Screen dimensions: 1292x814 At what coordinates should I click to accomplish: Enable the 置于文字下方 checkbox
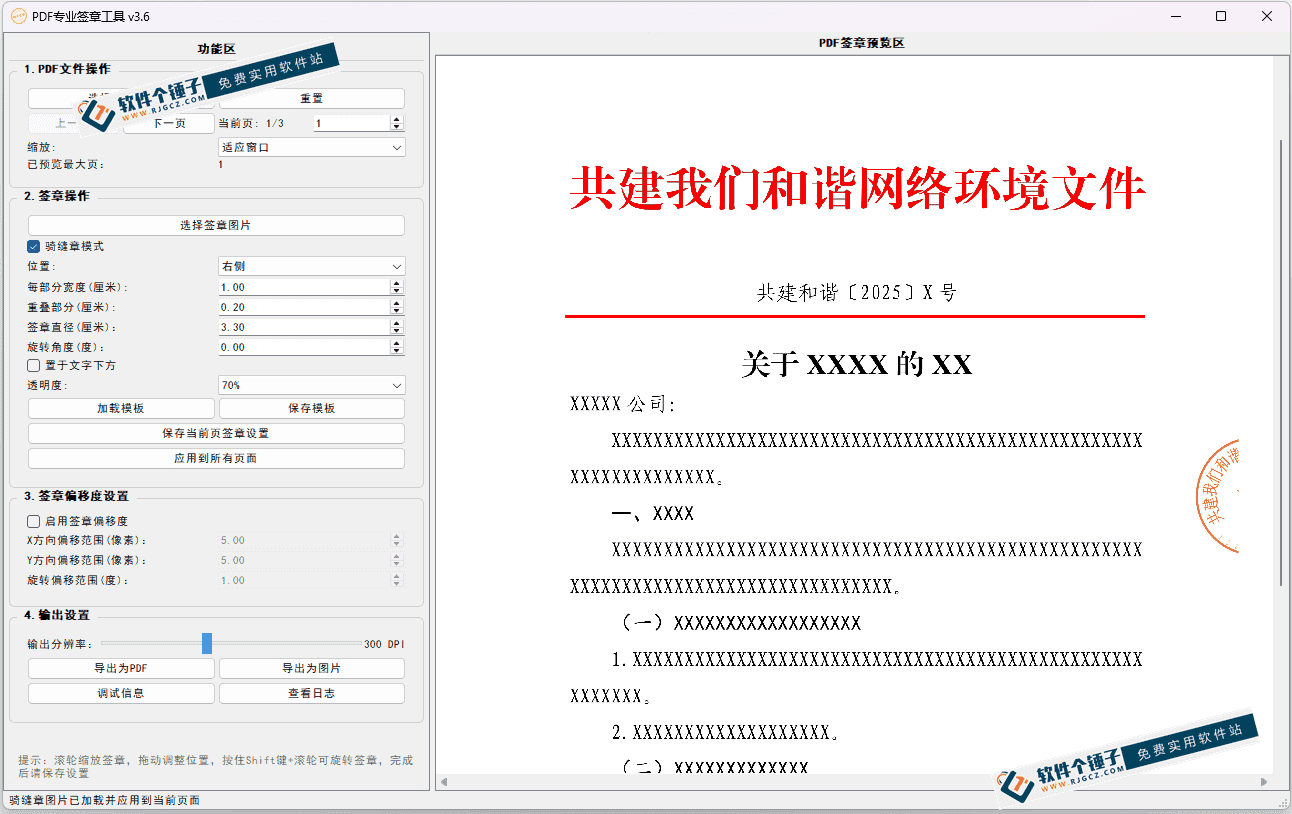(x=34, y=366)
